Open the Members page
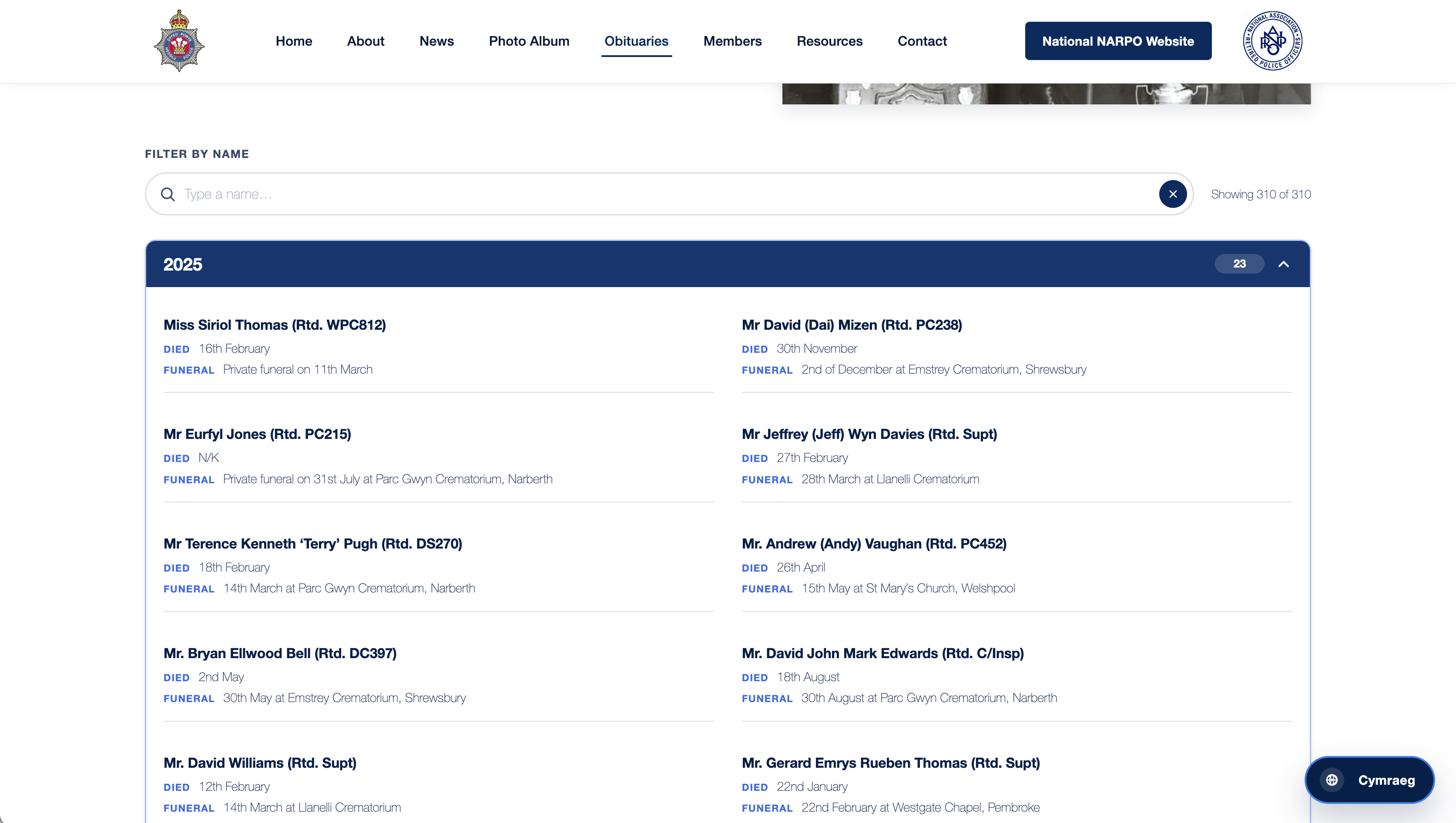1456x823 pixels. point(732,41)
